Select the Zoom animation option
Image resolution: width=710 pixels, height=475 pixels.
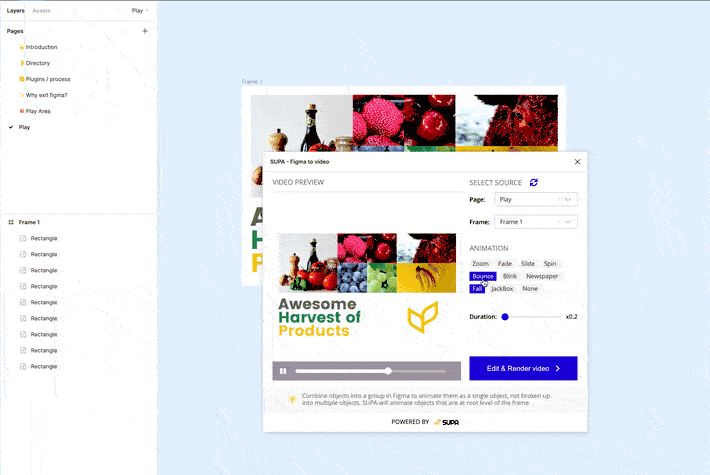coord(480,264)
